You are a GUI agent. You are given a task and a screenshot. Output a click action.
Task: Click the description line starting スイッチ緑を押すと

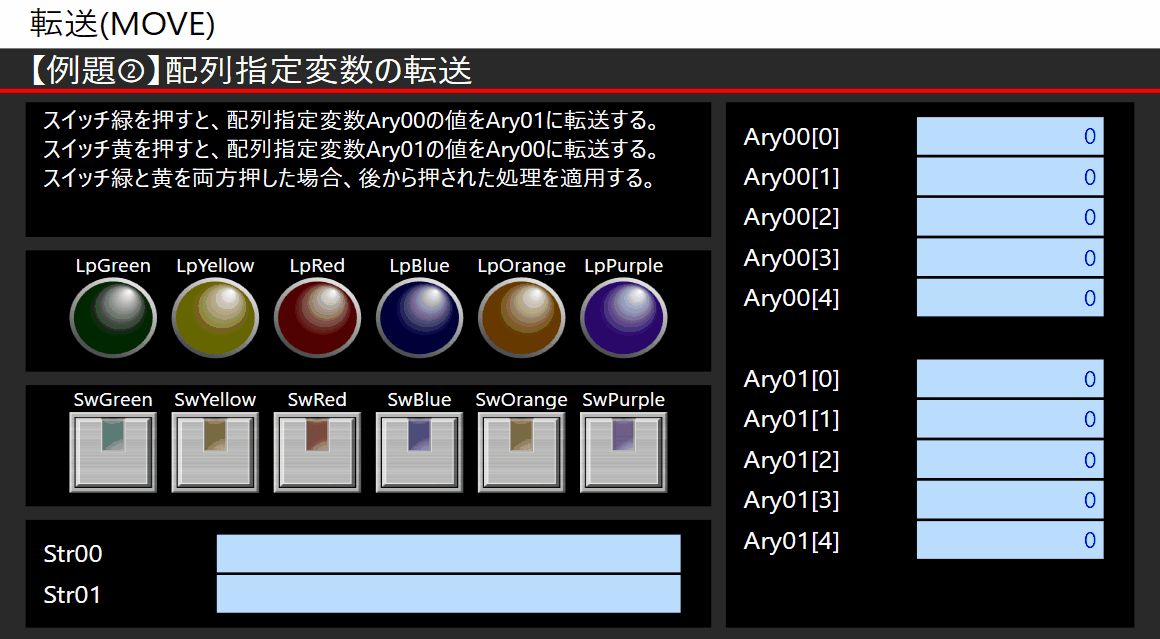[351, 121]
